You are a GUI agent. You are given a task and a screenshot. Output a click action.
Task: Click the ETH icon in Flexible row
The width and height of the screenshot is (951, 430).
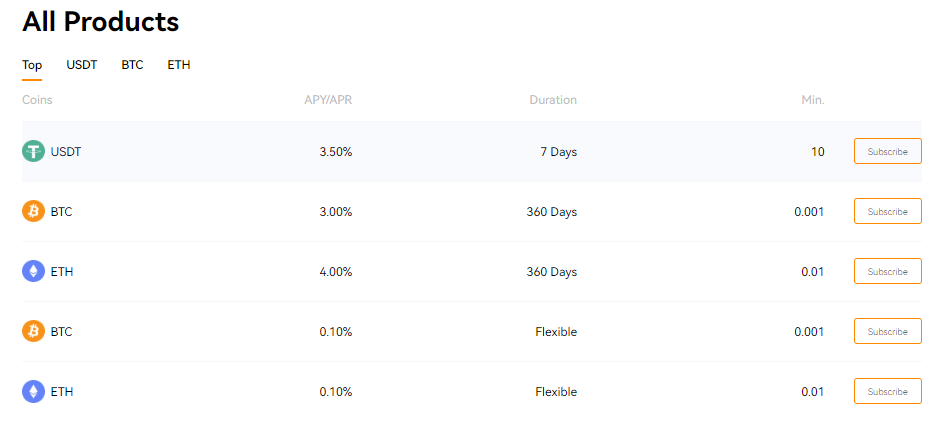[x=34, y=392]
